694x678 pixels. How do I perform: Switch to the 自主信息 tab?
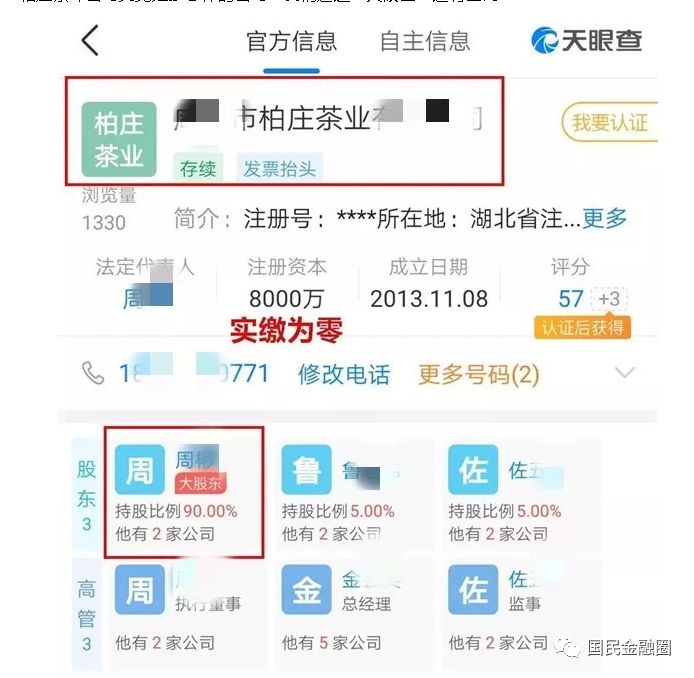425,41
